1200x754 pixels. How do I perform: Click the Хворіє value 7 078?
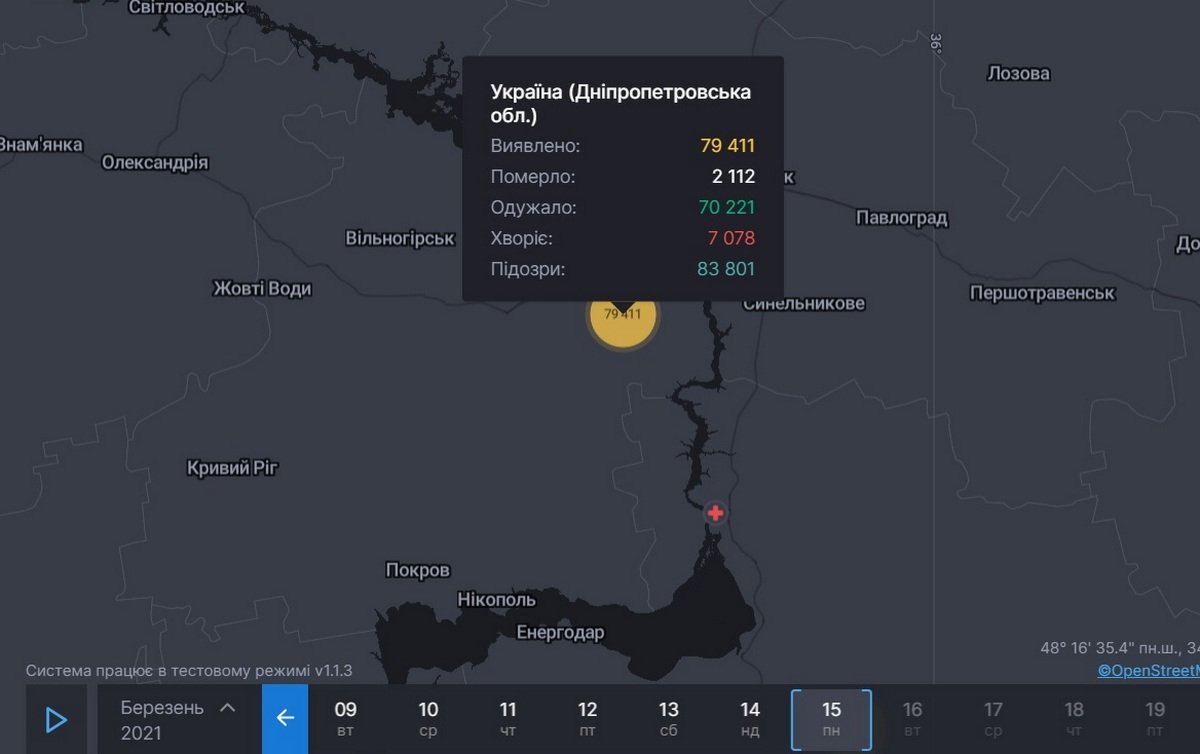pyautogui.click(x=731, y=238)
